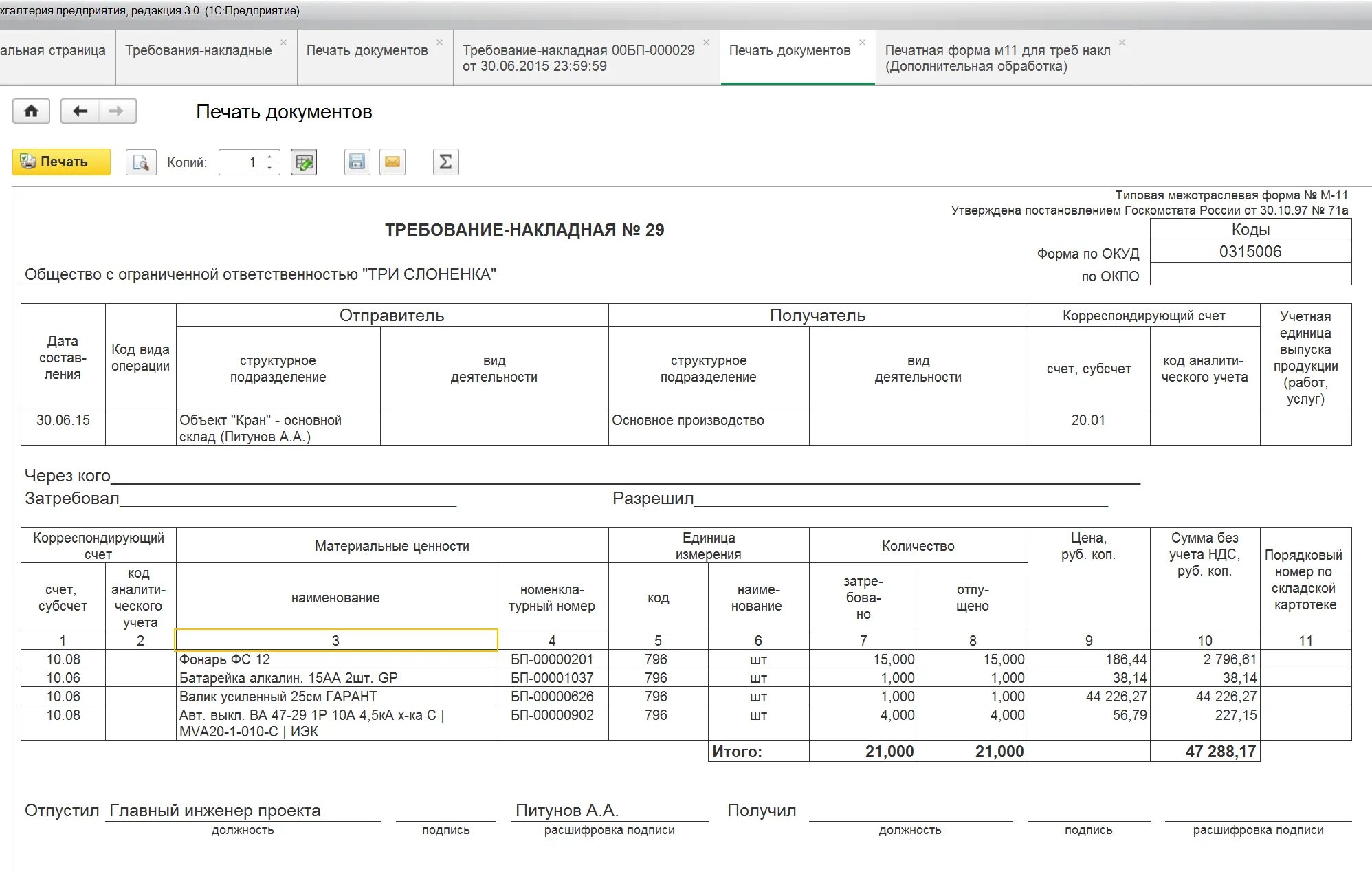The image size is (1372, 876).
Task: Open print preview magnifier icon
Action: [x=141, y=162]
